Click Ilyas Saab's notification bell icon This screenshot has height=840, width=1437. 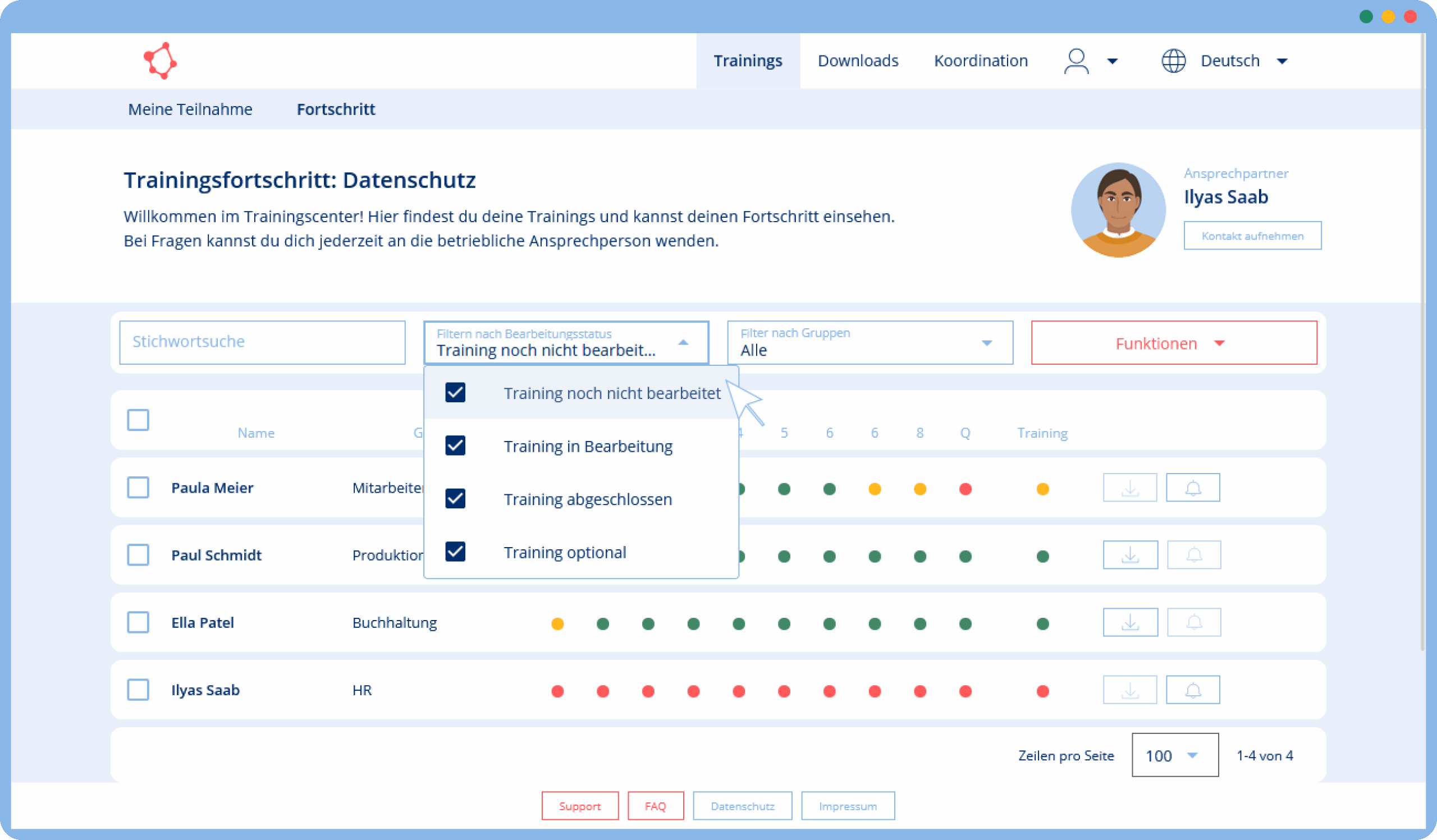pyautogui.click(x=1192, y=690)
